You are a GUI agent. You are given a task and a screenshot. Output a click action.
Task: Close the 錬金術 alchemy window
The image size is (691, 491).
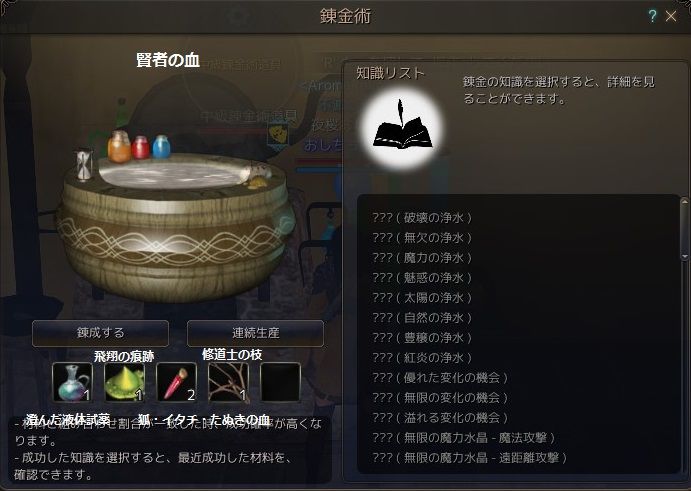click(671, 16)
